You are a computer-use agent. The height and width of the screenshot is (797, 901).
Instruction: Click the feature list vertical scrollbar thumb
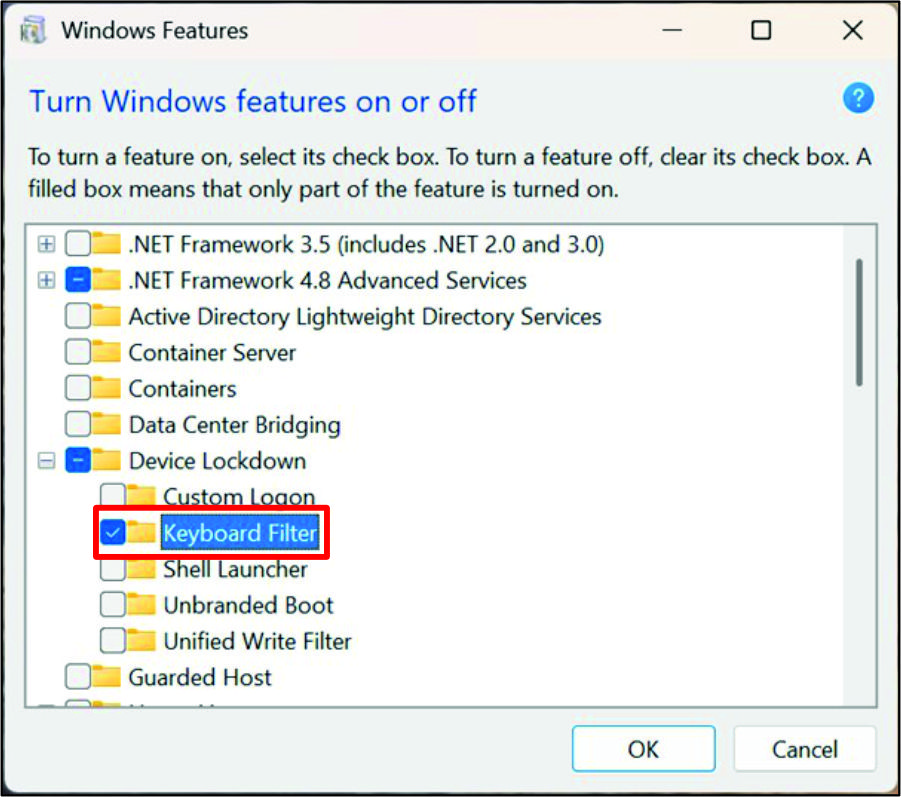859,322
